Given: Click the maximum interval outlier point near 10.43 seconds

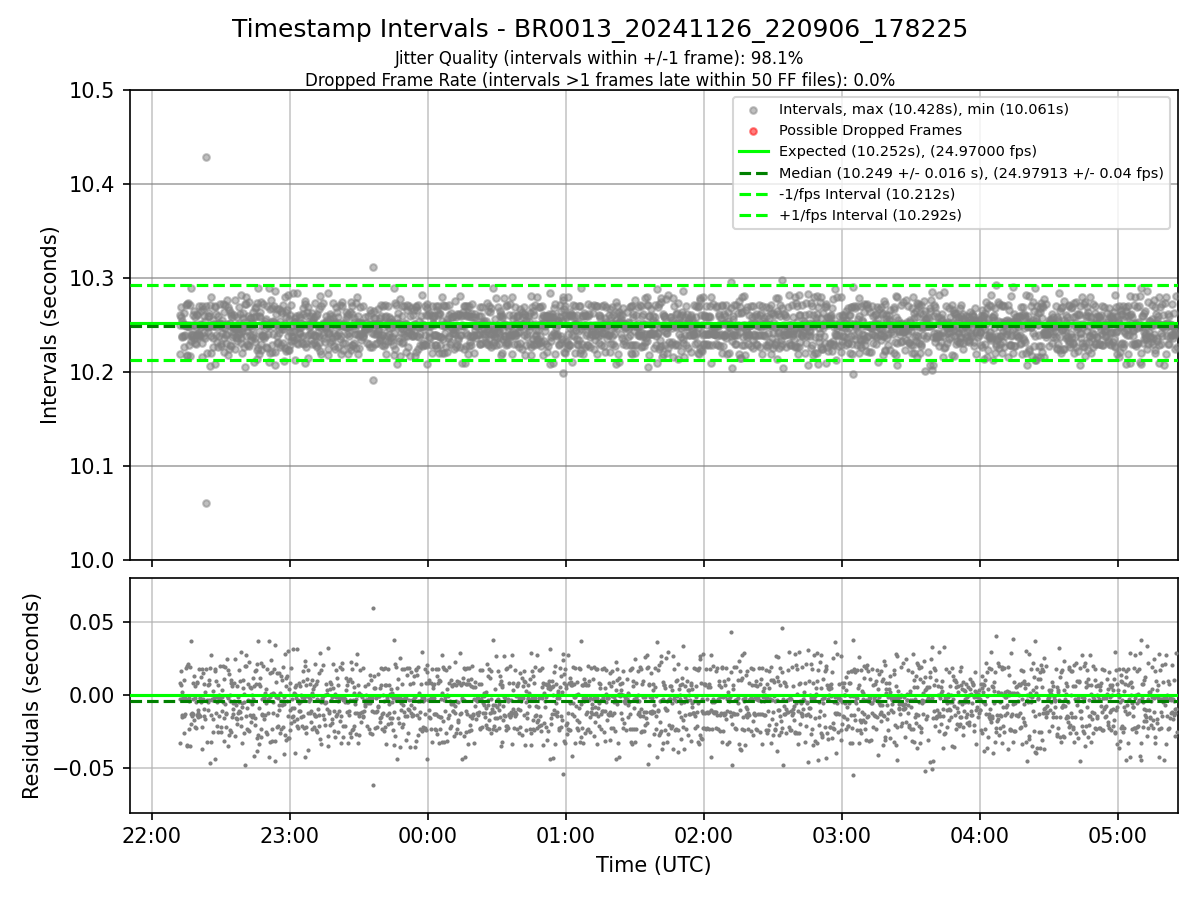Looking at the screenshot, I should (206, 157).
